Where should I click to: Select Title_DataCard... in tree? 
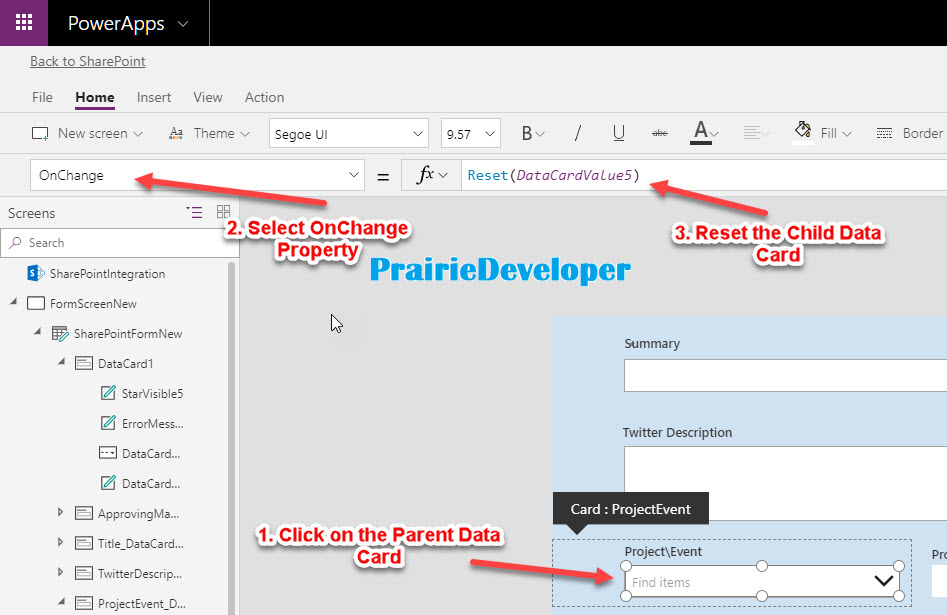pyautogui.click(x=140, y=544)
